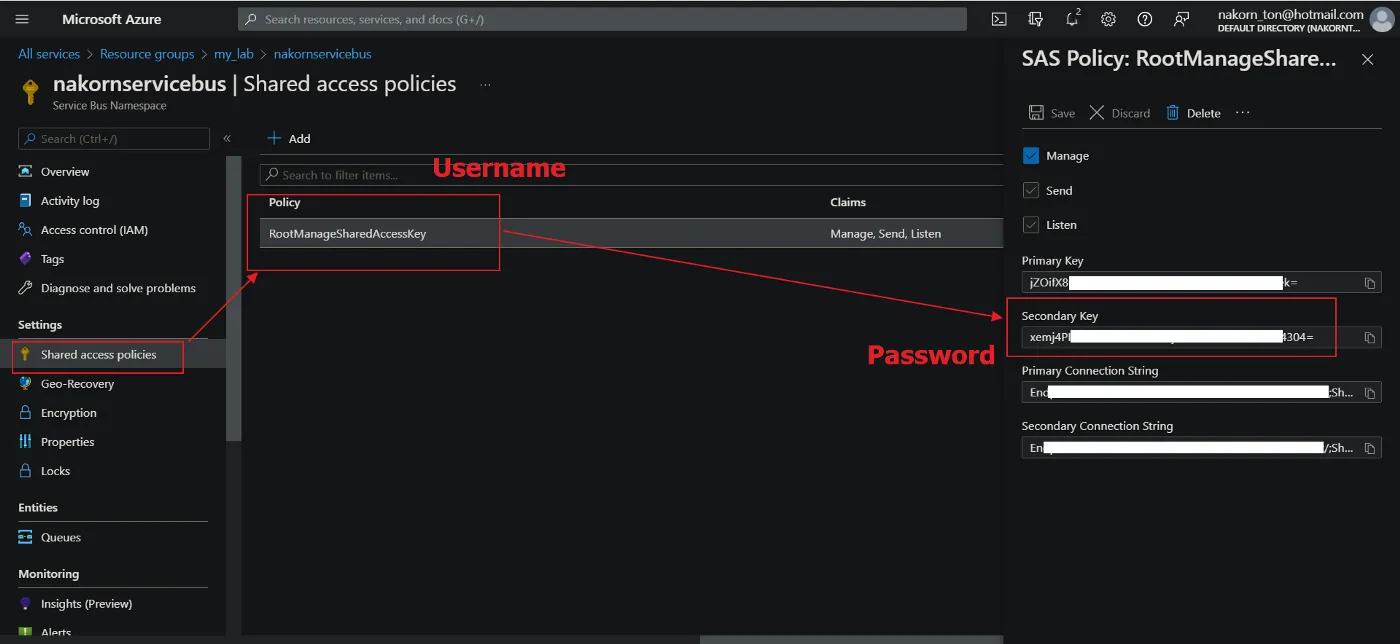The image size is (1400, 644).
Task: Click the global search resources box
Action: pos(602,19)
